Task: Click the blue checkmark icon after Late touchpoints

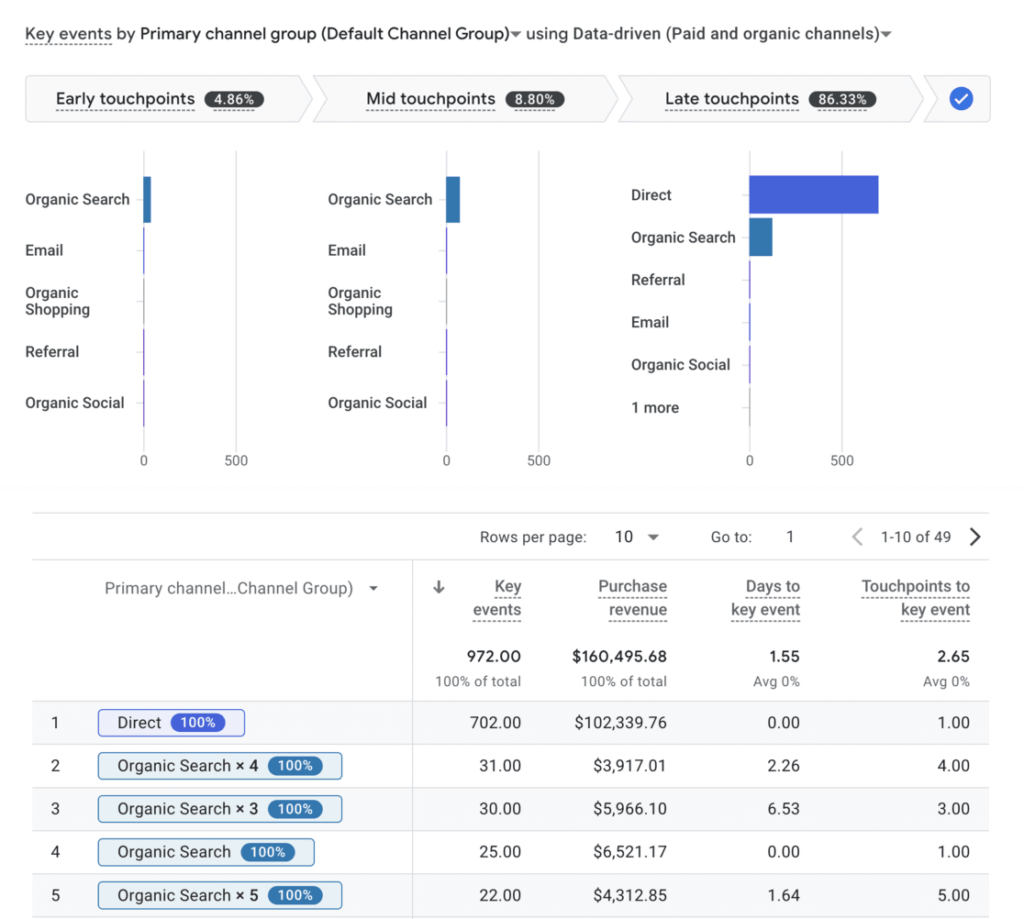Action: tap(960, 98)
